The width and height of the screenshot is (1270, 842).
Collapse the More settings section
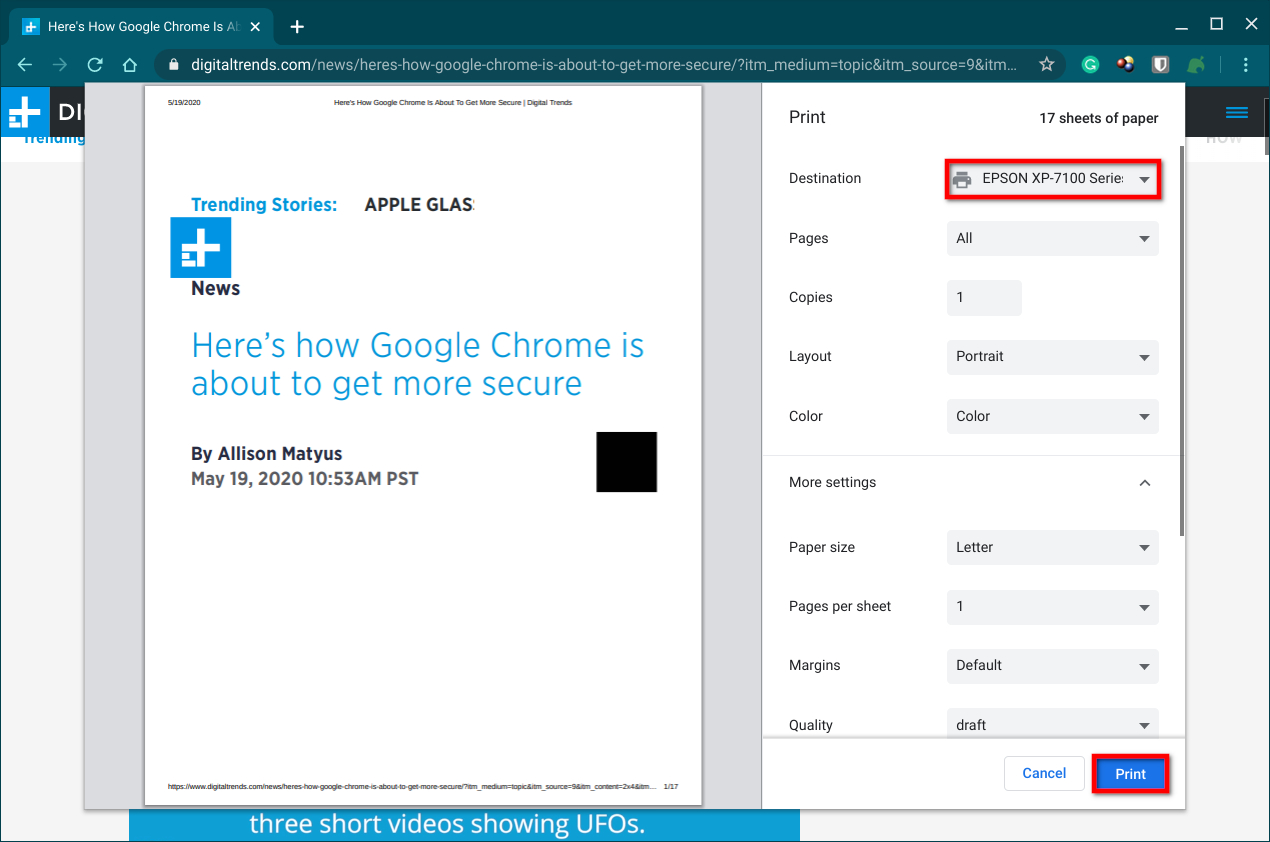tap(1145, 482)
